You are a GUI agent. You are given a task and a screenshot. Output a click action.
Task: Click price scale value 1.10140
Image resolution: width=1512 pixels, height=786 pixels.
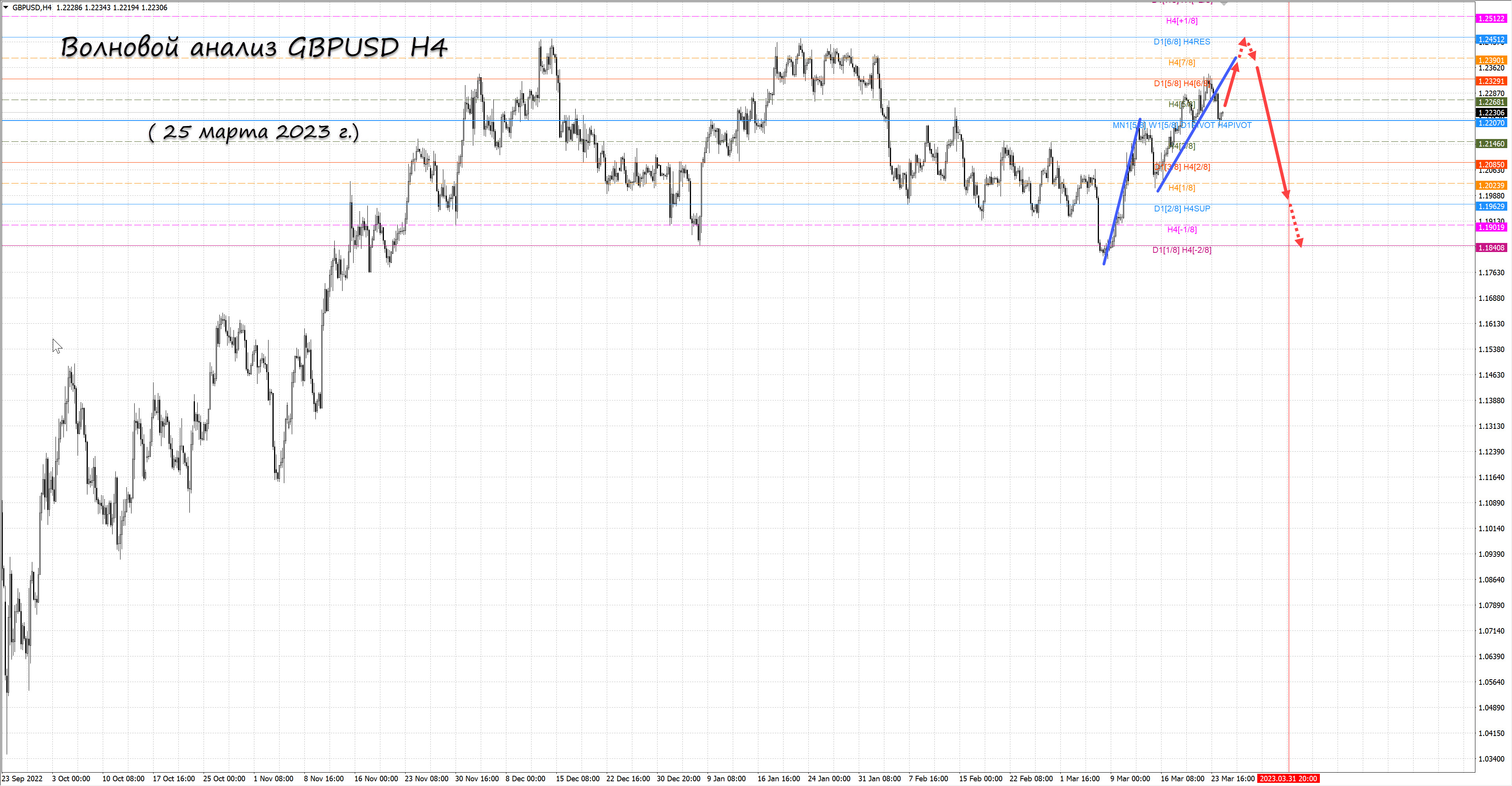(1491, 528)
